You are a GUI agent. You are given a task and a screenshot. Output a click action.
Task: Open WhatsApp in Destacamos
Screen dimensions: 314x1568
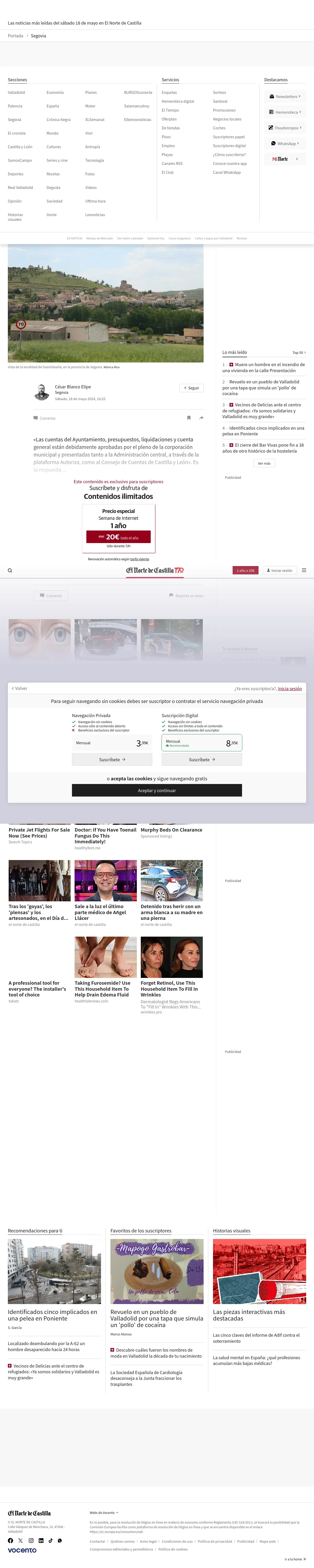[x=285, y=144]
